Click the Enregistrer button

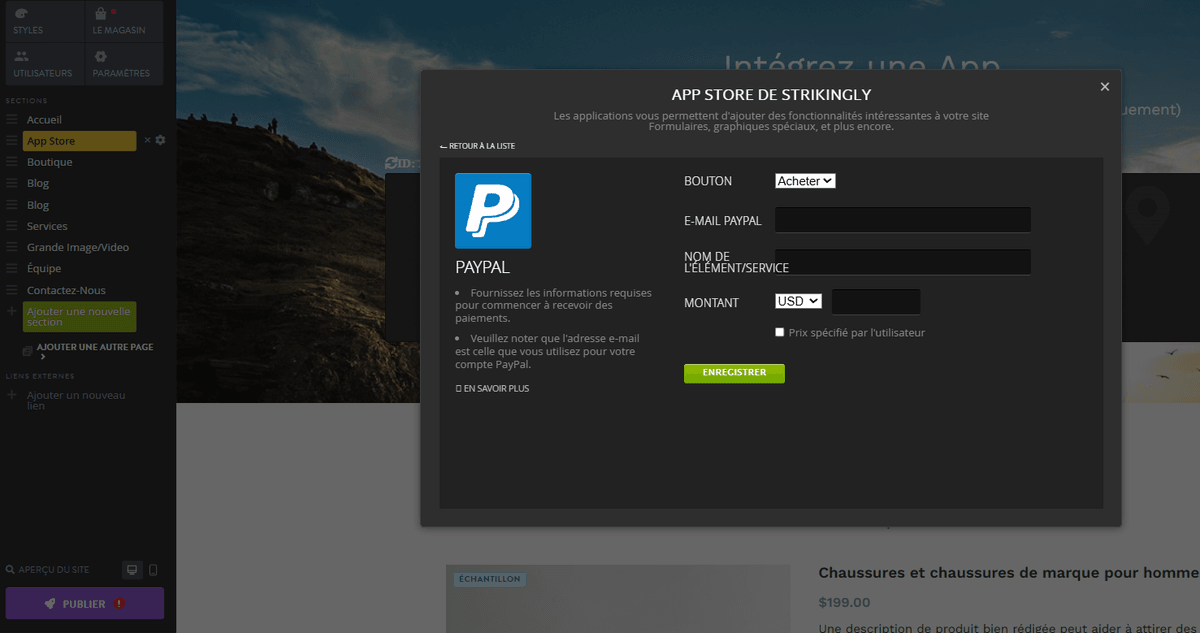[x=734, y=373]
